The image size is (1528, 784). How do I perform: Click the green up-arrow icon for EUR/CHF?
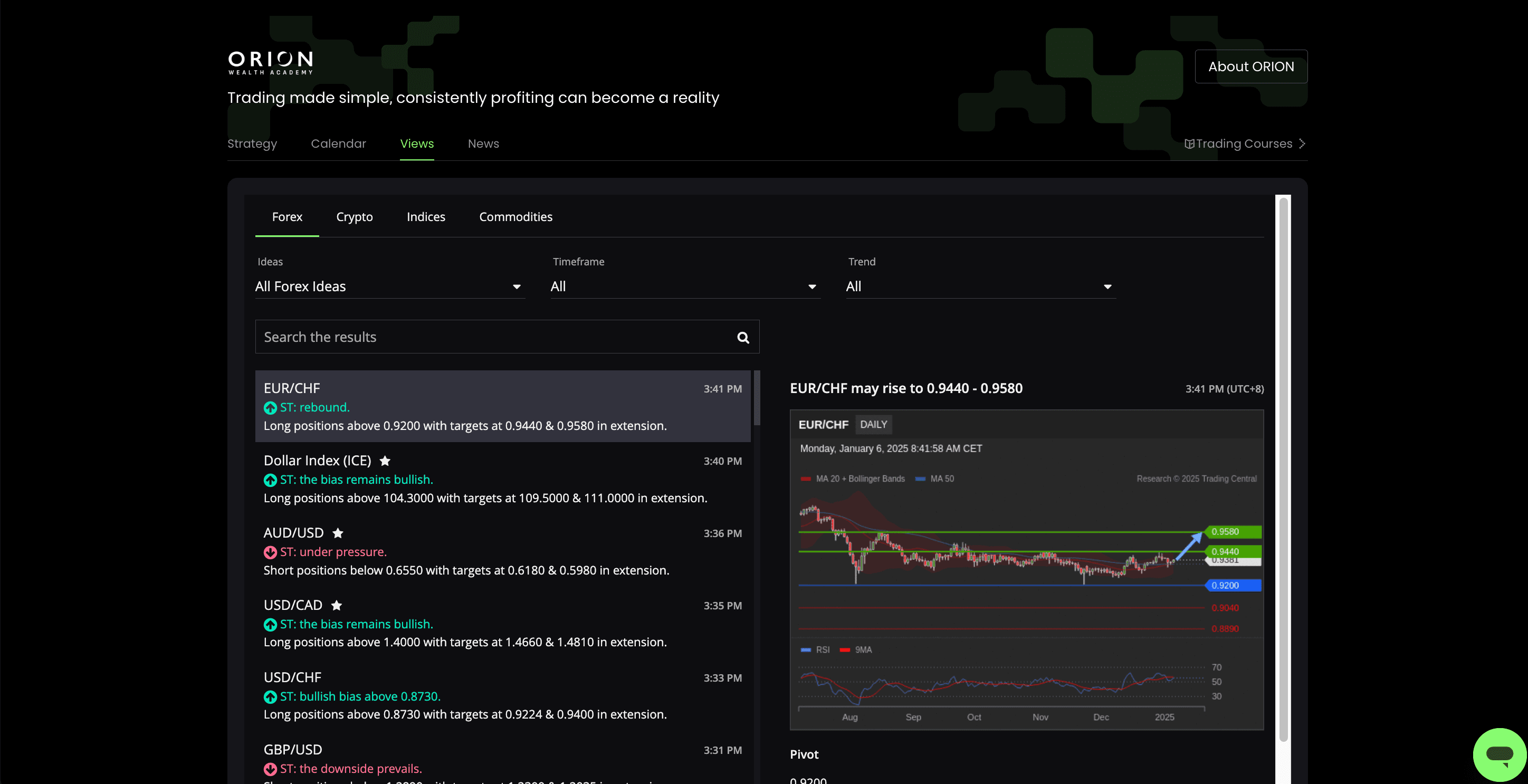[270, 407]
